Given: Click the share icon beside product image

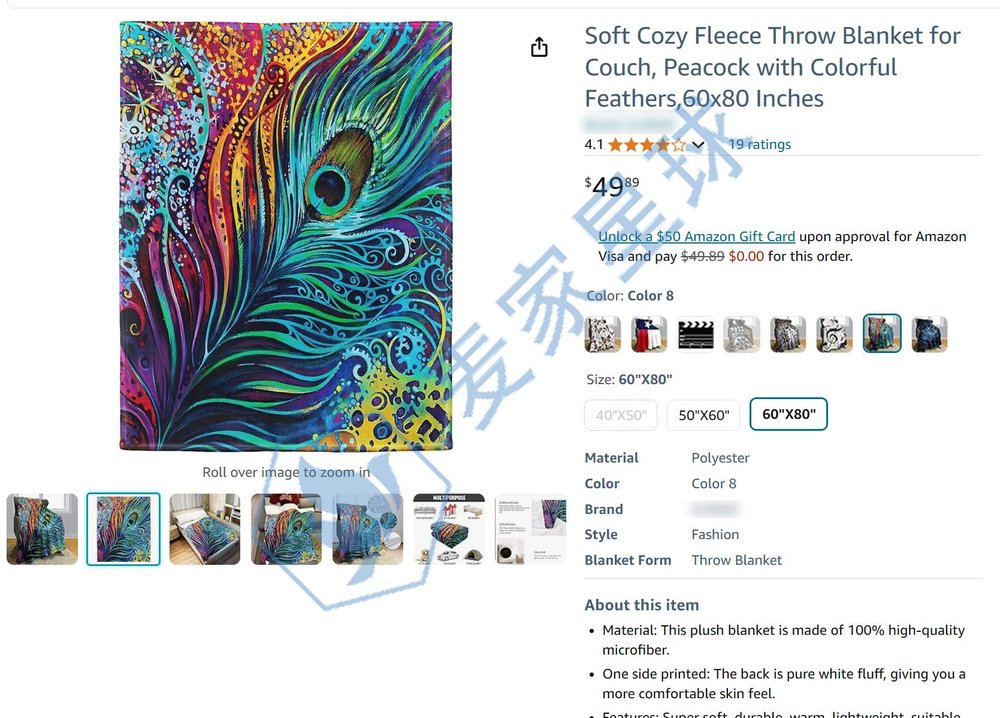Looking at the screenshot, I should point(539,47).
